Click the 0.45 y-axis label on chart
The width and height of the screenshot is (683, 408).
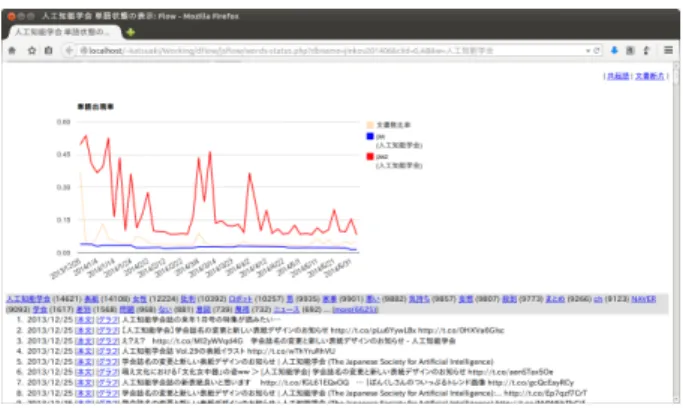tap(64, 155)
